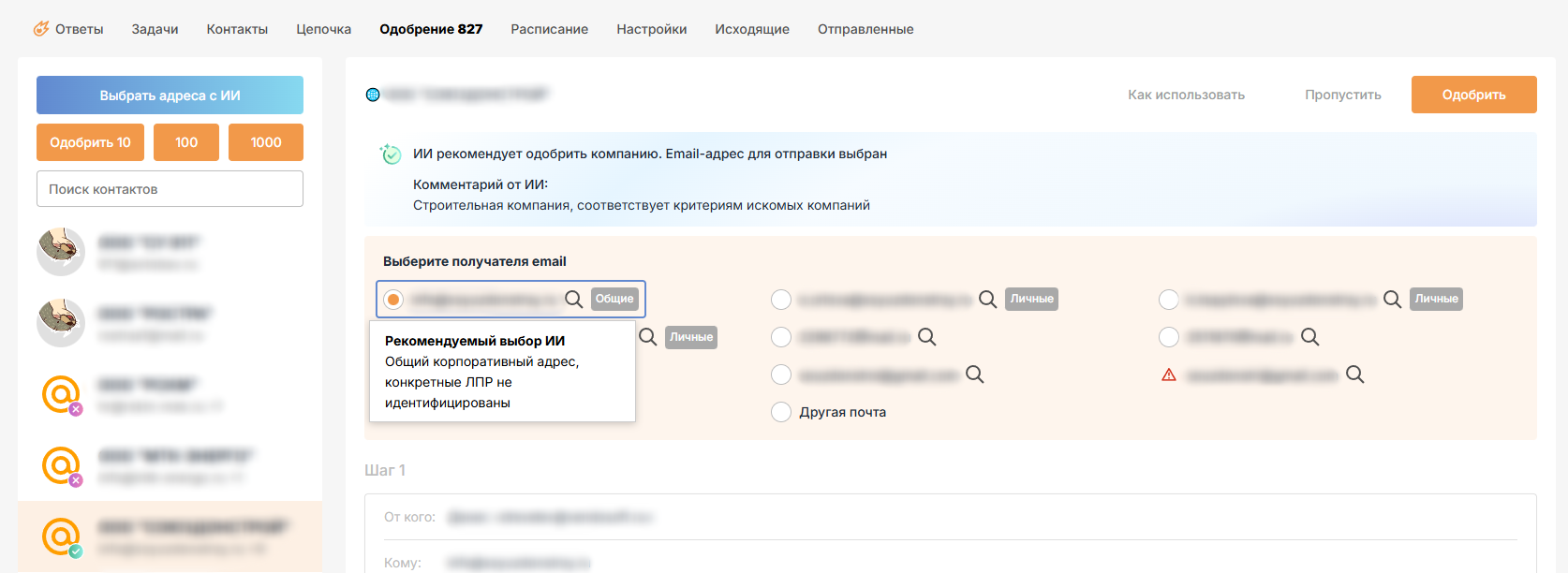Click the Шаг 1 heading

[385, 470]
